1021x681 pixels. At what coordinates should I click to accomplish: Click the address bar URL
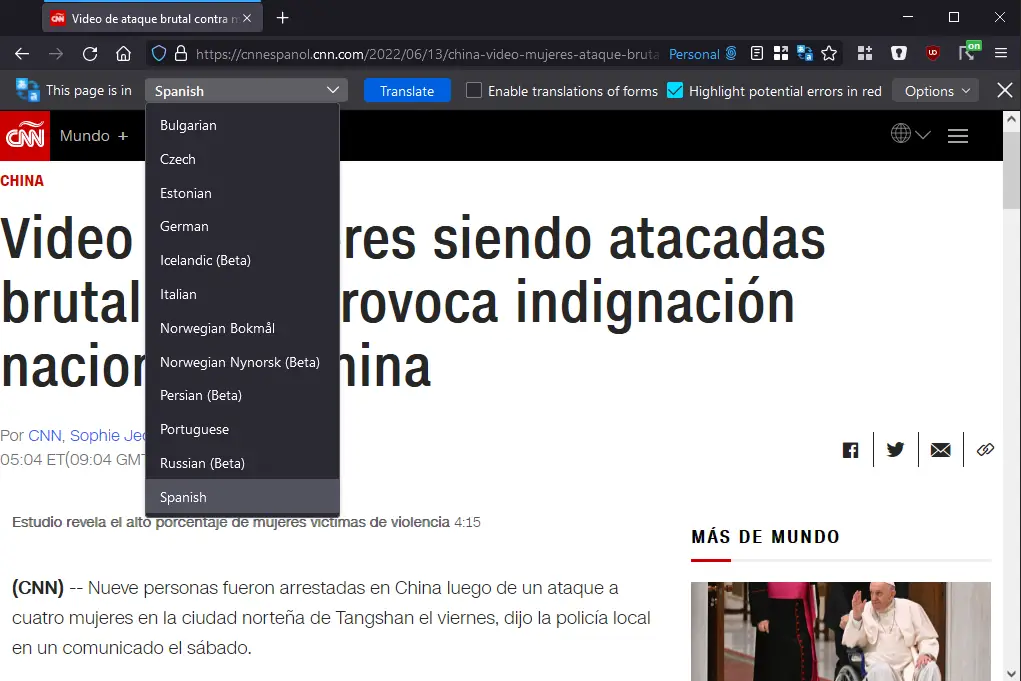427,54
